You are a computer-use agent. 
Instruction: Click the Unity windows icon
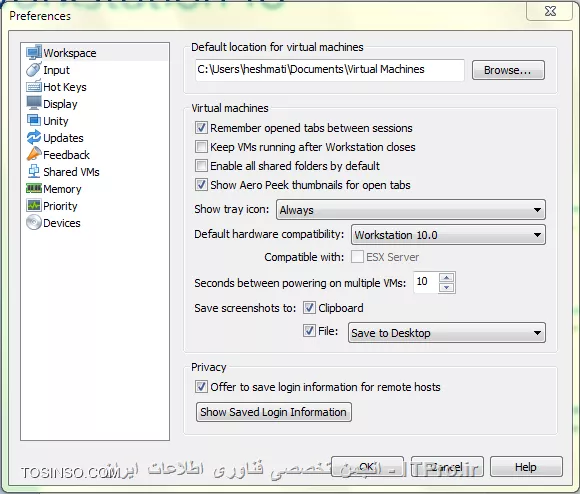[x=34, y=120]
